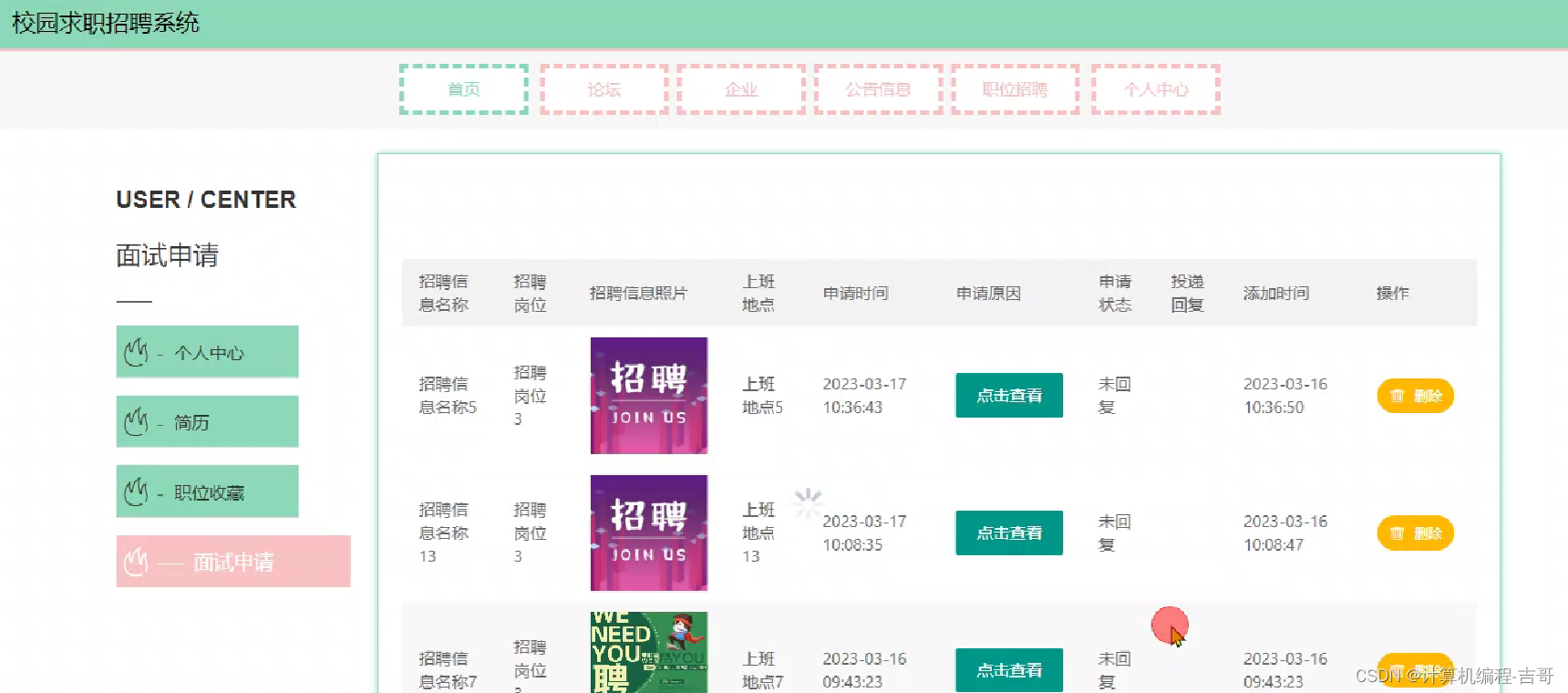The image size is (1568, 693).
Task: Click the 招聘岗位 column header
Action: coord(530,293)
